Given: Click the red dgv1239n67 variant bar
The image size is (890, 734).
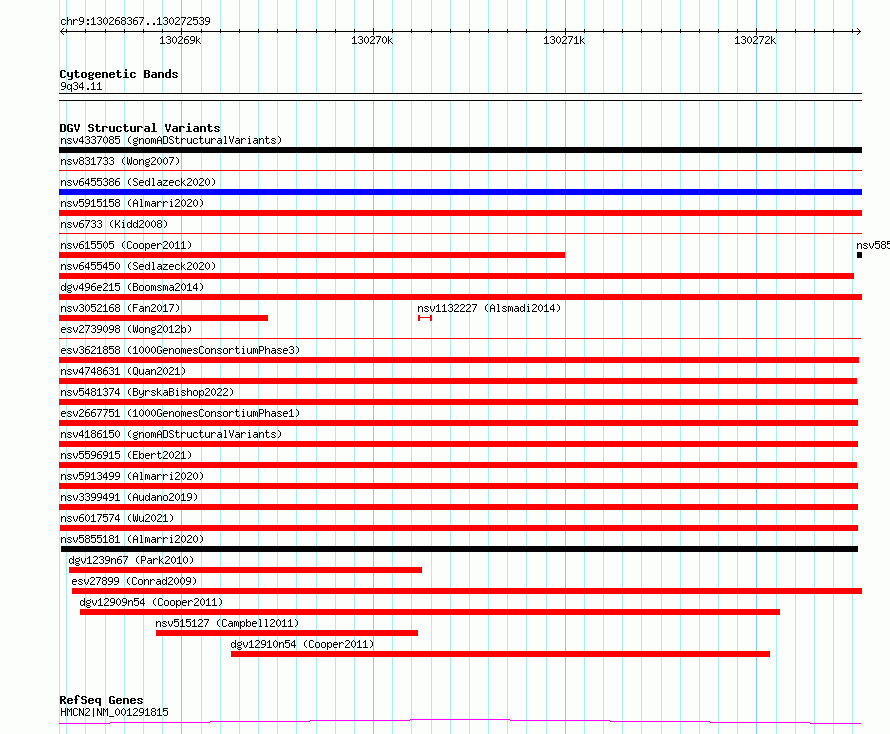Looking at the screenshot, I should click(245, 570).
